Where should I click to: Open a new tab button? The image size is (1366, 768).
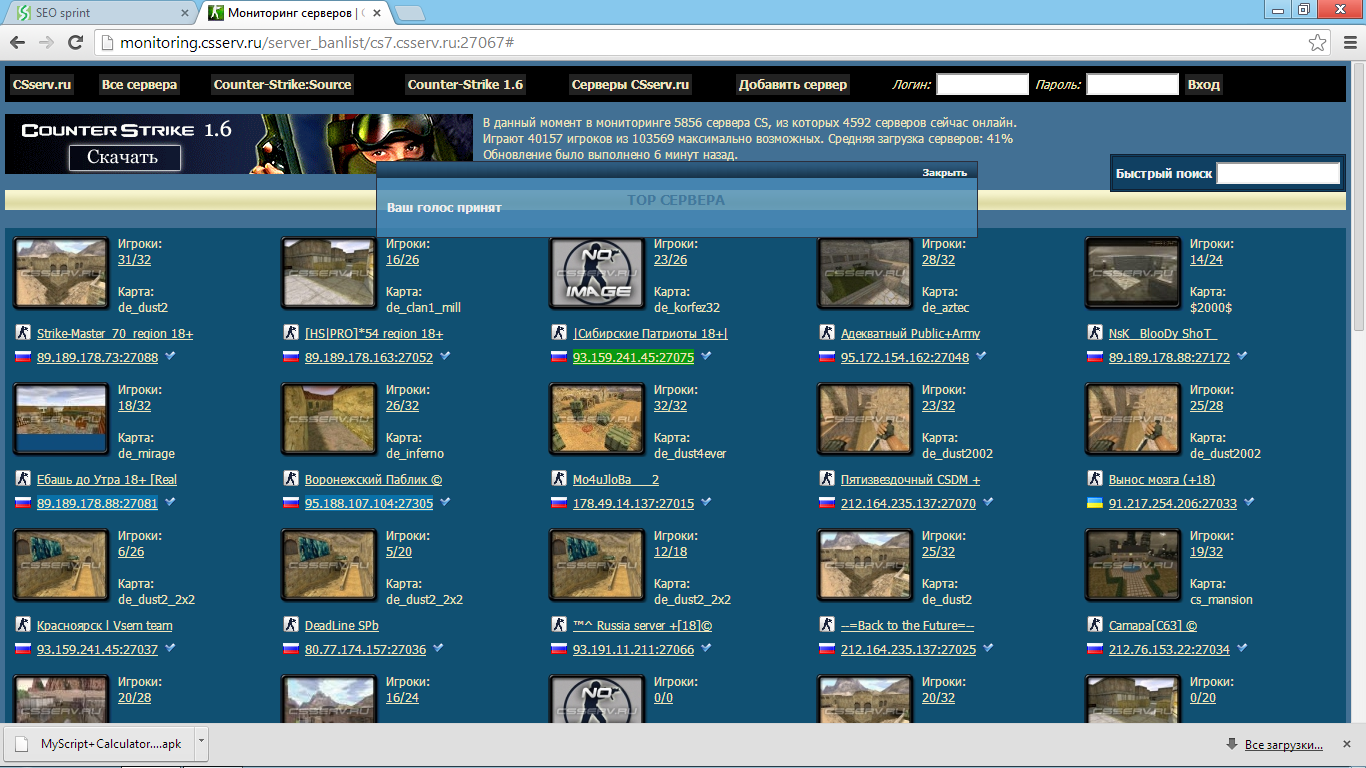[x=410, y=13]
